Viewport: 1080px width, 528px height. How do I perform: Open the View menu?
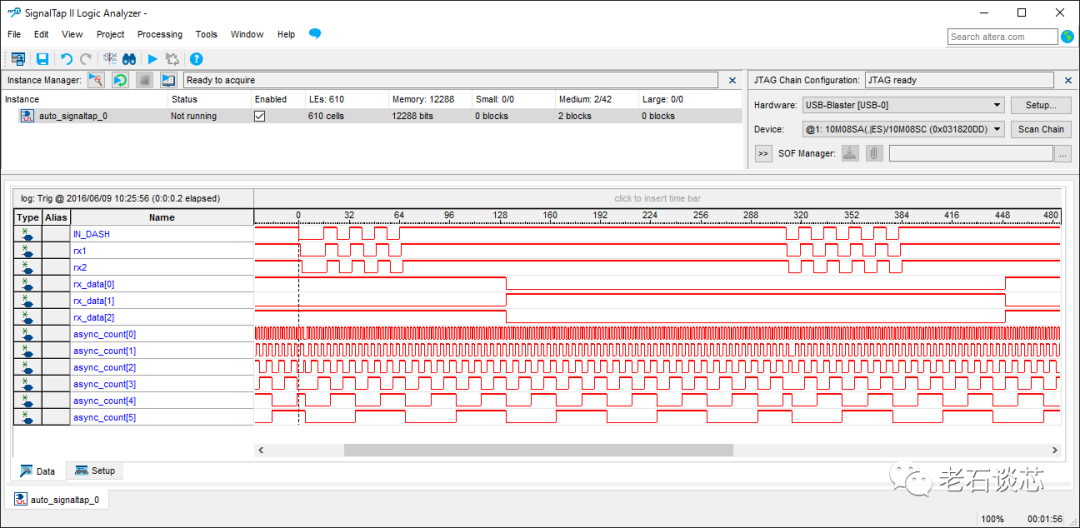pyautogui.click(x=72, y=34)
